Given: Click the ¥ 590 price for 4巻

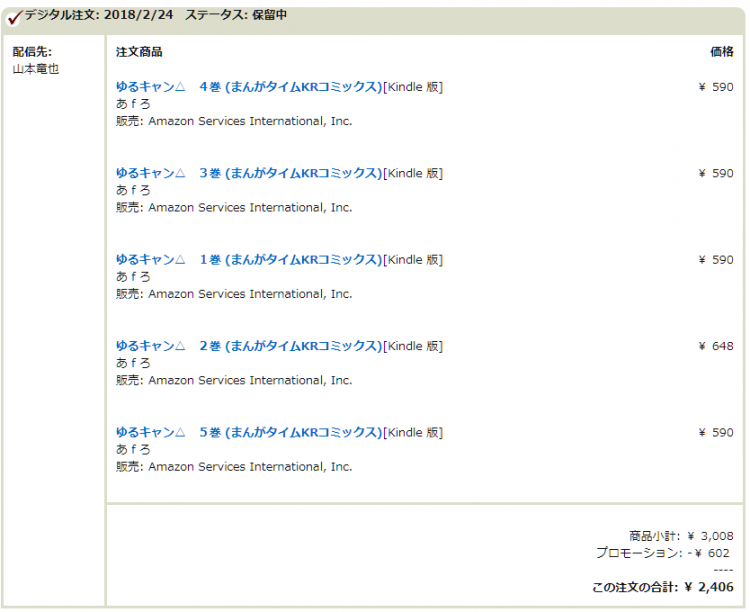Looking at the screenshot, I should [716, 87].
